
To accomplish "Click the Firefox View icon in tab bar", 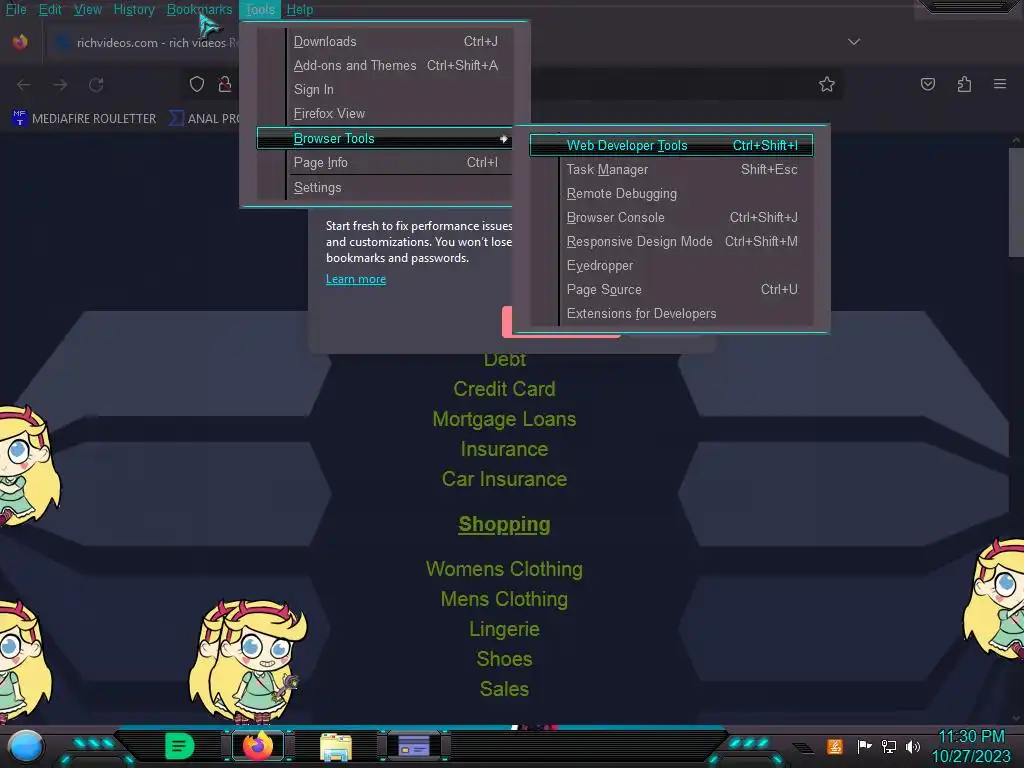I will point(20,42).
